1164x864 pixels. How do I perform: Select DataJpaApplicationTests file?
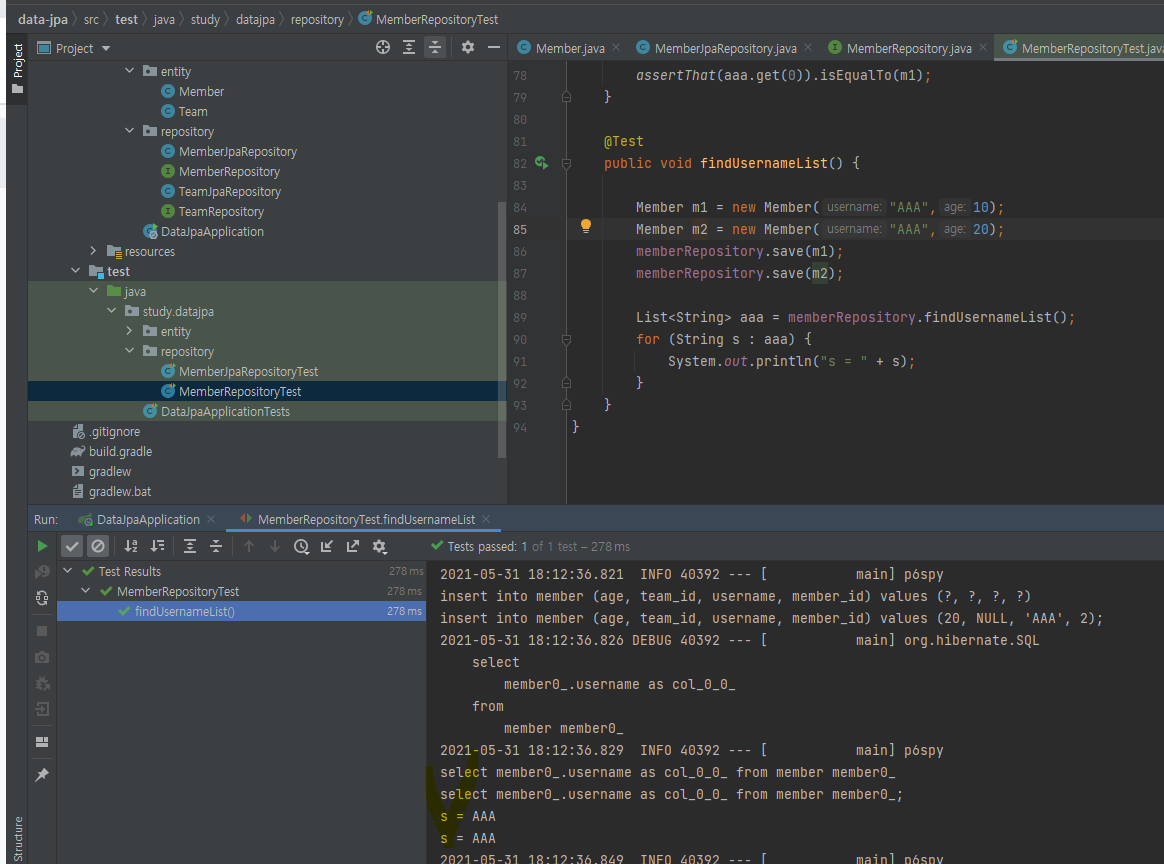[225, 411]
